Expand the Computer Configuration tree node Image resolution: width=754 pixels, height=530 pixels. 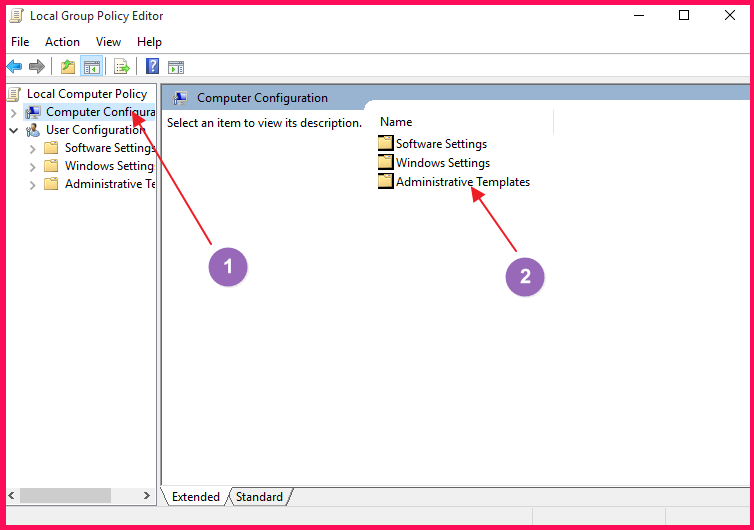[x=13, y=112]
